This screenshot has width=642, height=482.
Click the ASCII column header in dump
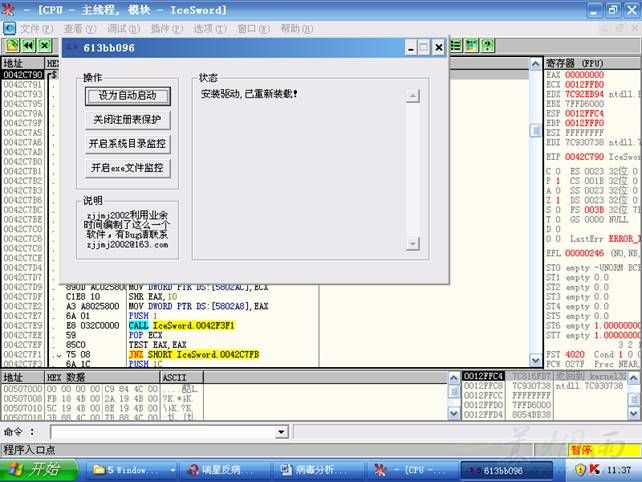click(181, 377)
